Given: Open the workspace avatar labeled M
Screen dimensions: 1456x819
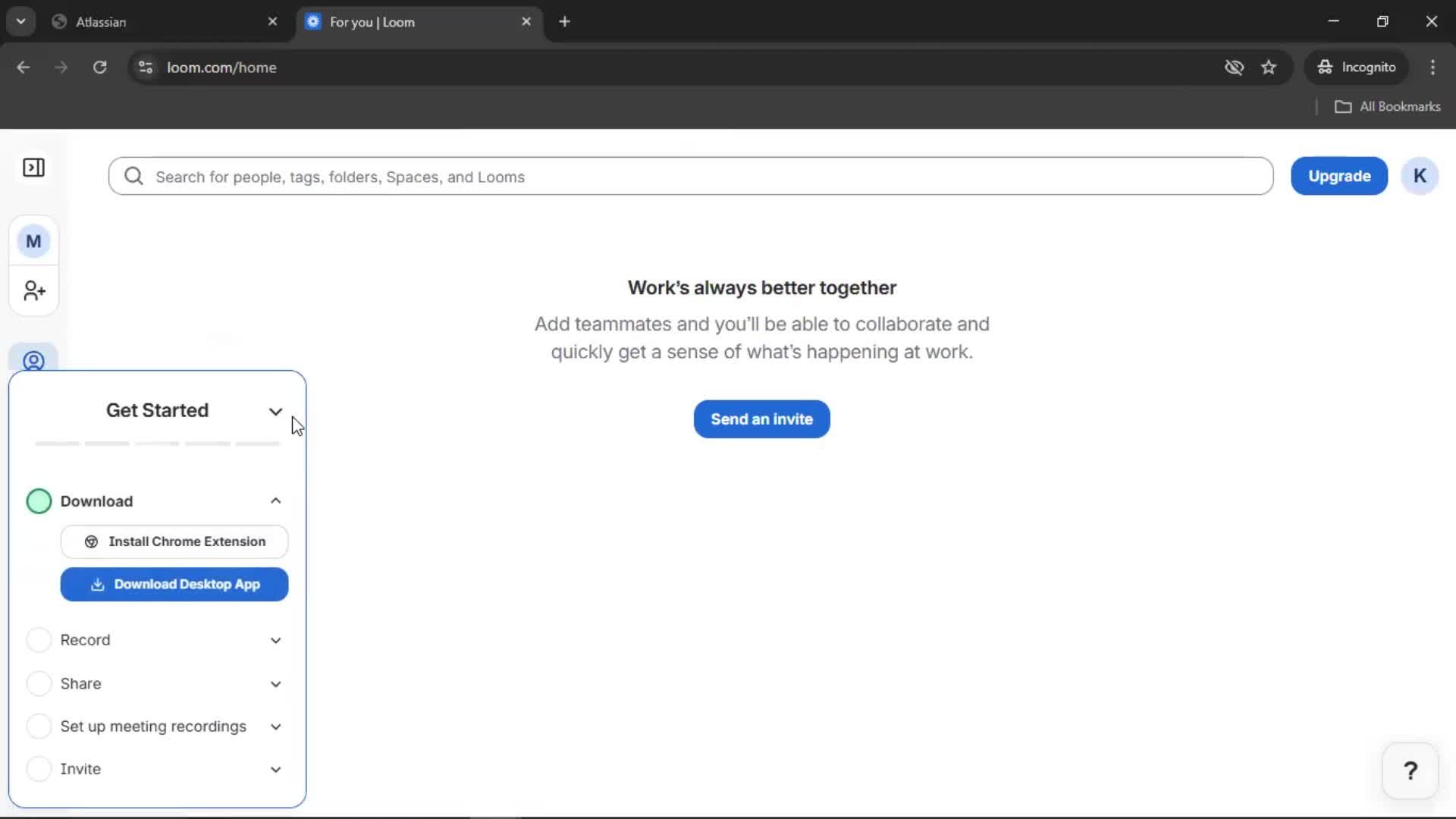Looking at the screenshot, I should (x=33, y=241).
